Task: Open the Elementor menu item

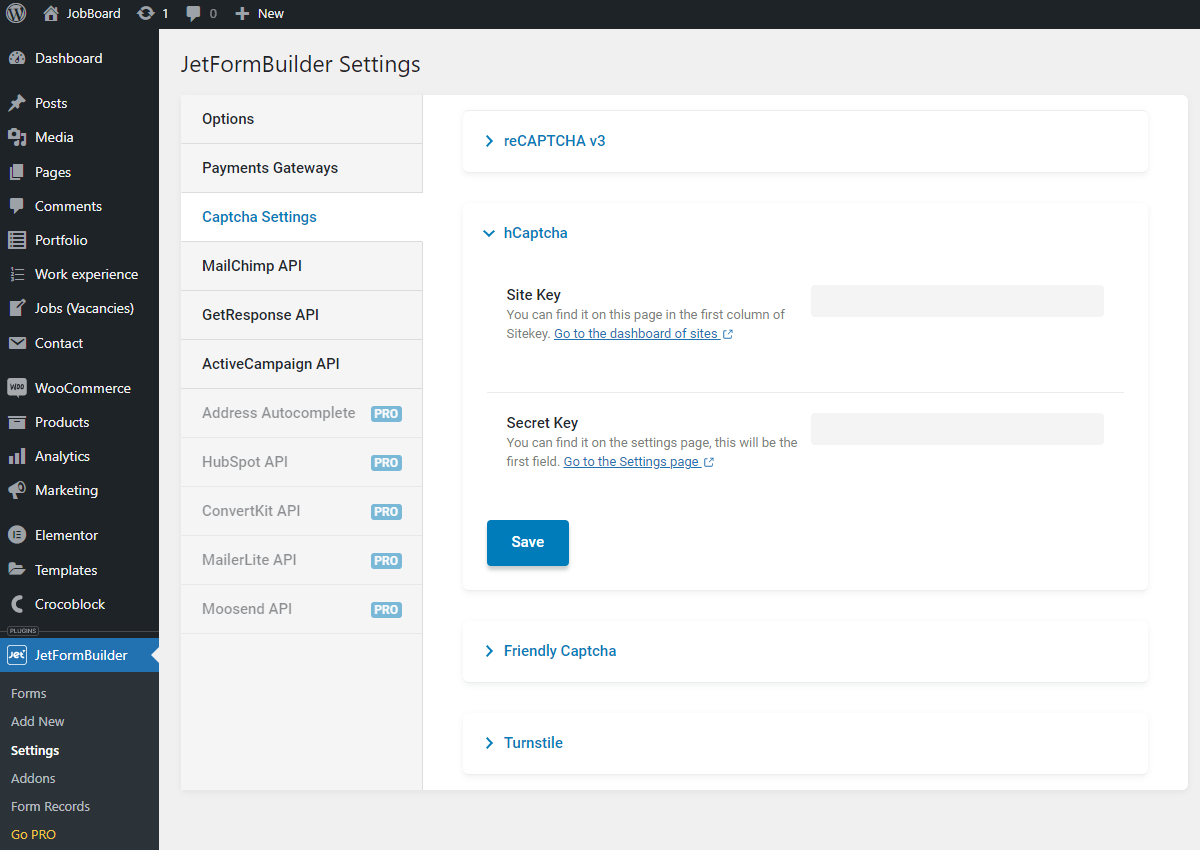Action: [x=66, y=535]
